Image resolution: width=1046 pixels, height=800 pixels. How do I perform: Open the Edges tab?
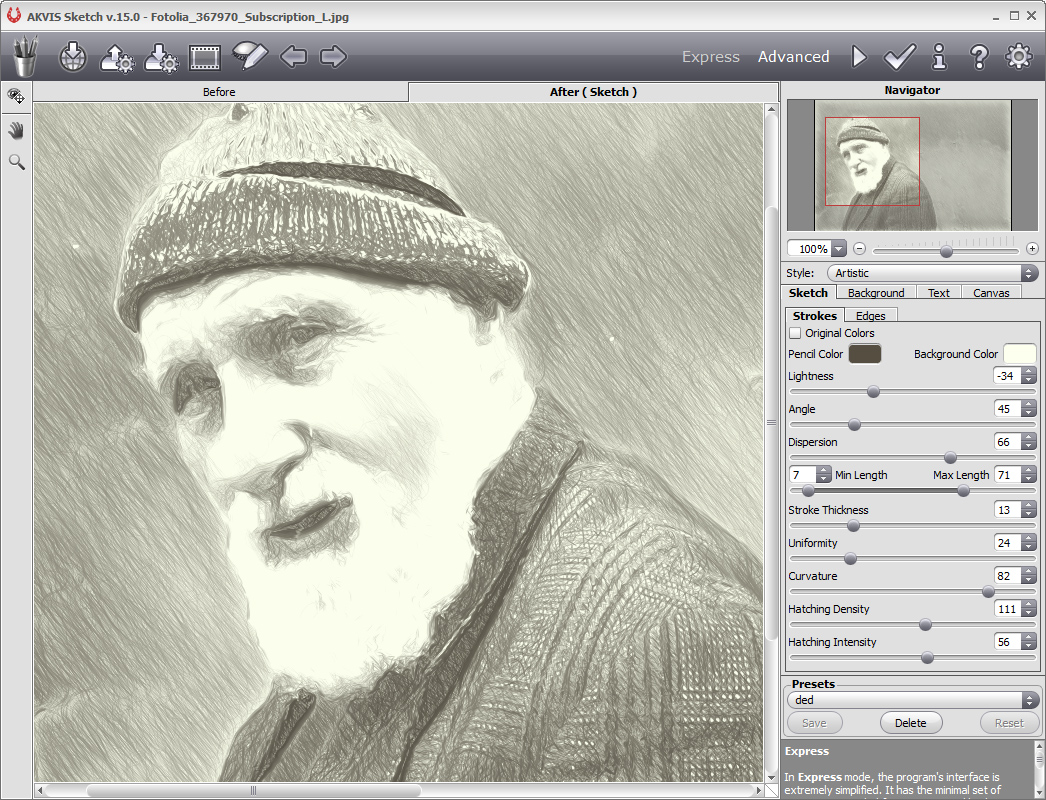[870, 316]
